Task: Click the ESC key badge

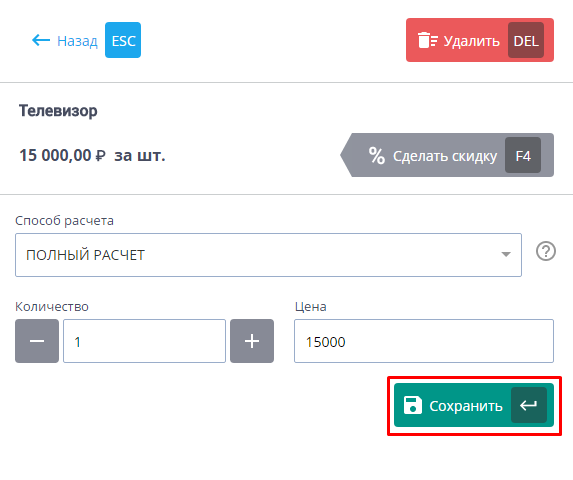Action: pyautogui.click(x=123, y=40)
